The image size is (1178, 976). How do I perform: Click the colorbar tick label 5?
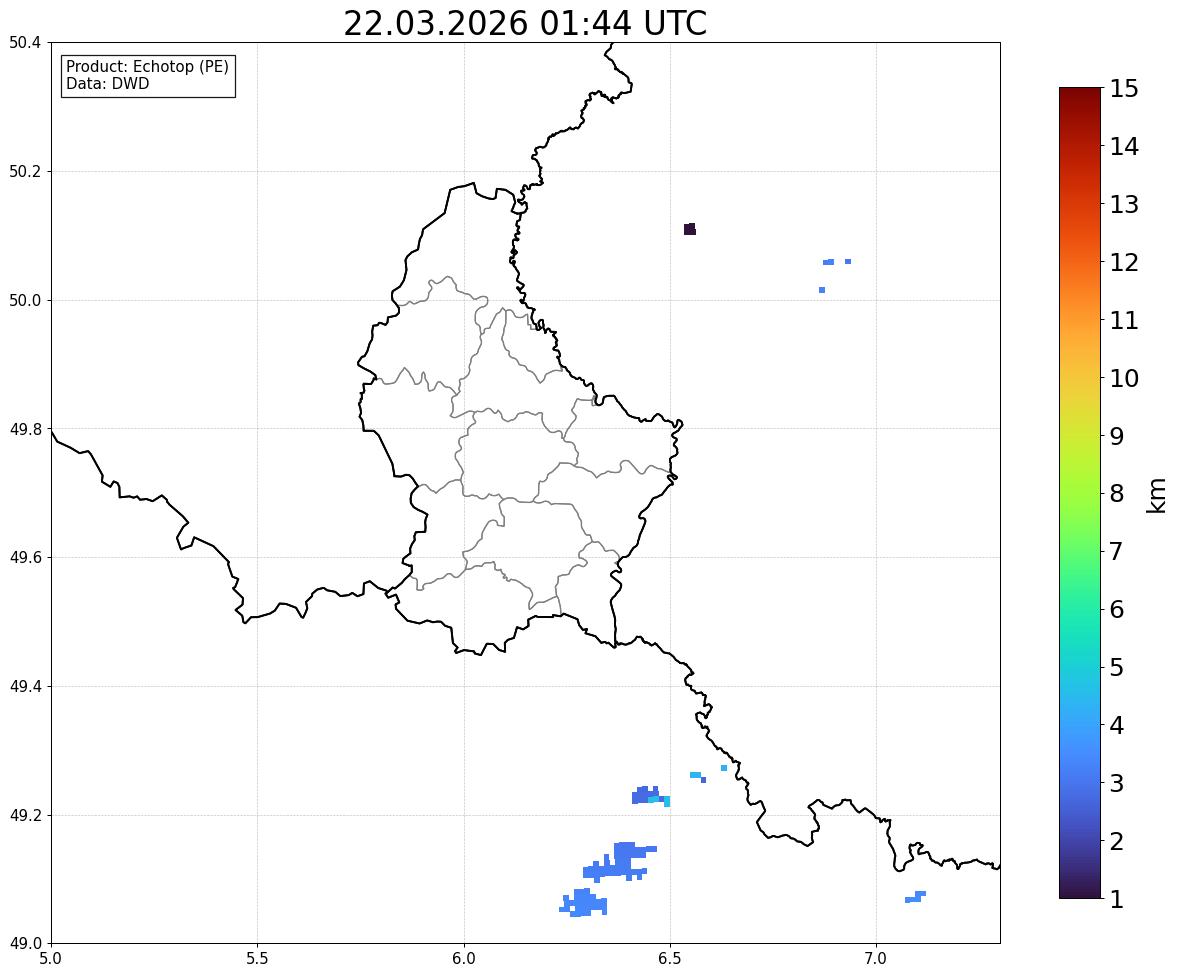click(x=1117, y=667)
